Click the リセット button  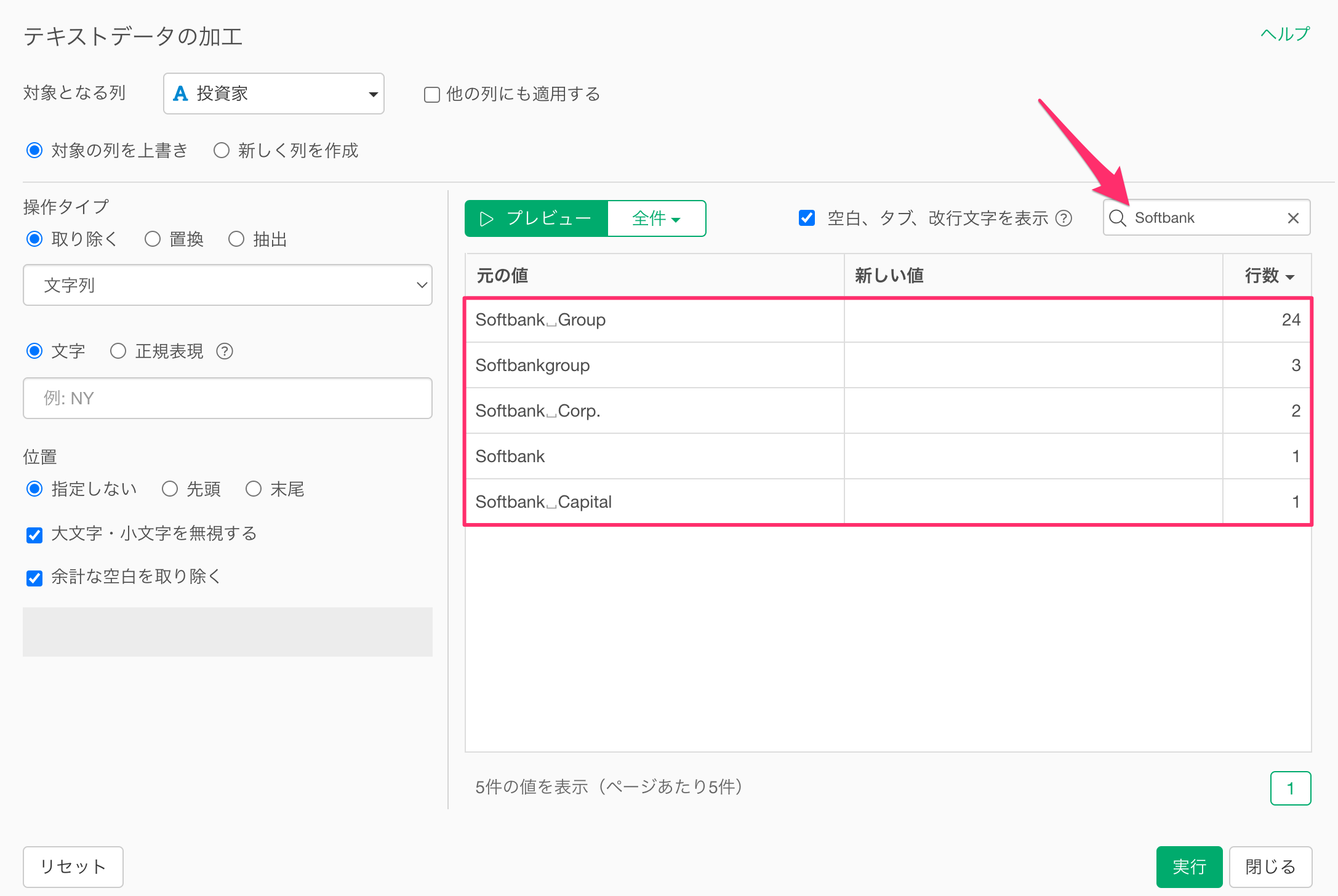point(73,866)
